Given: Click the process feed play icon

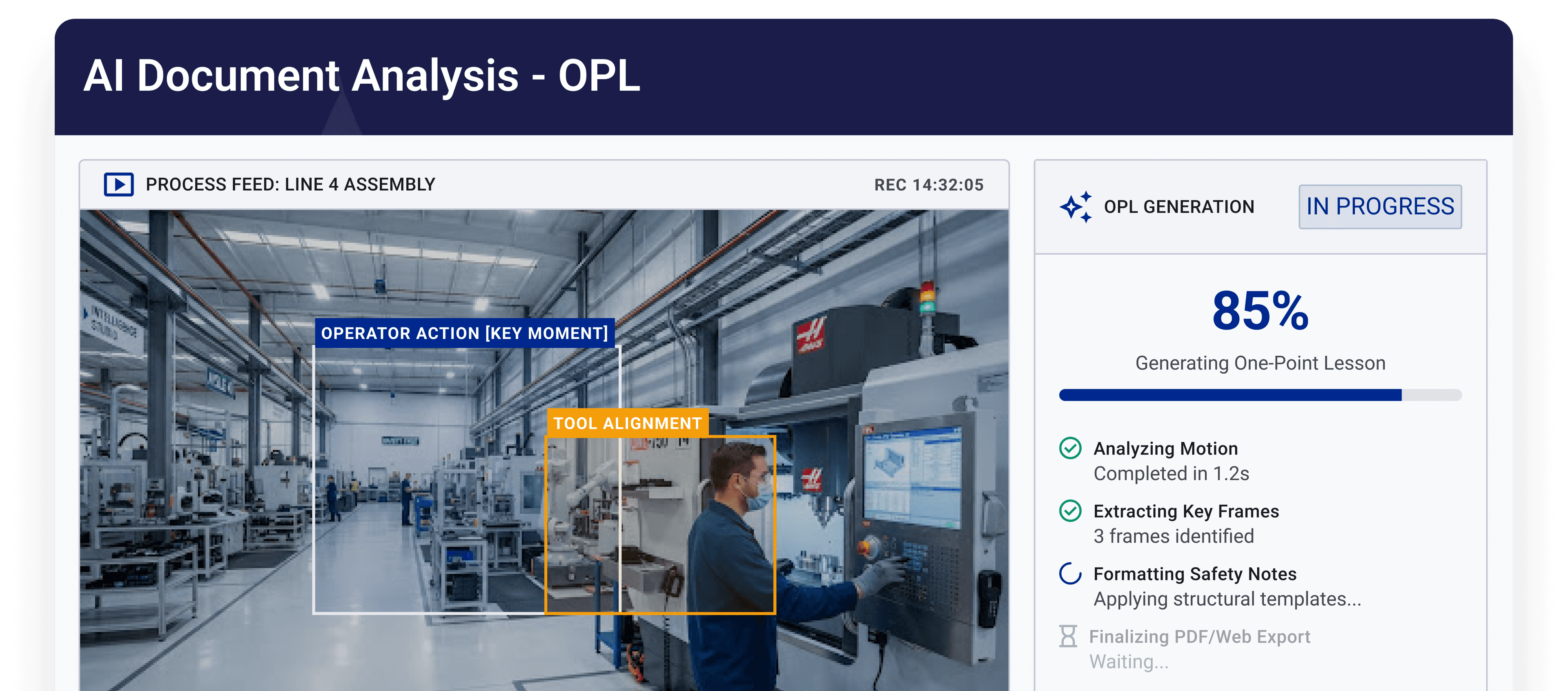Looking at the screenshot, I should (119, 185).
